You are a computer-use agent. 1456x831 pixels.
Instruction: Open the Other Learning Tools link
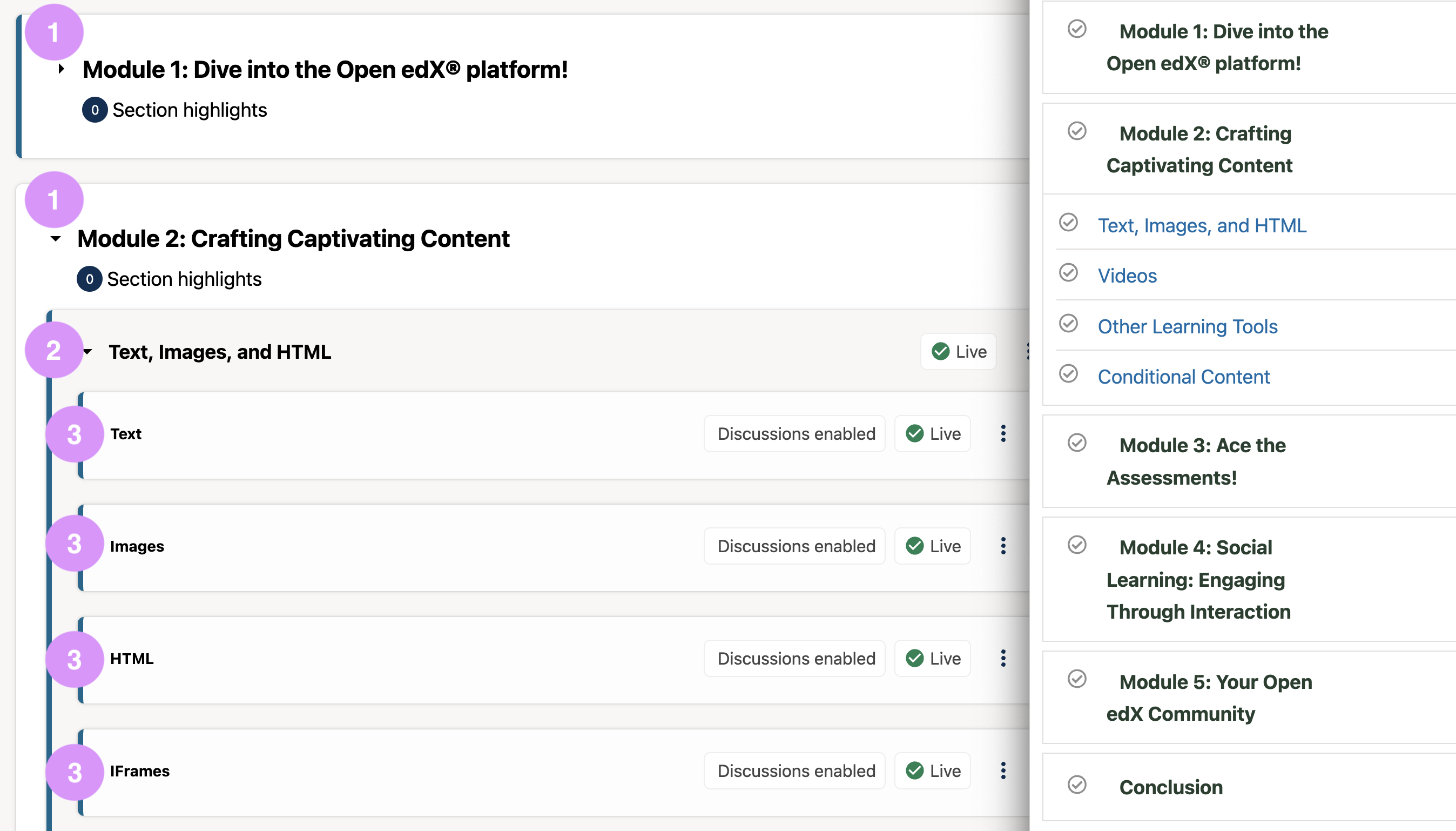click(x=1188, y=326)
